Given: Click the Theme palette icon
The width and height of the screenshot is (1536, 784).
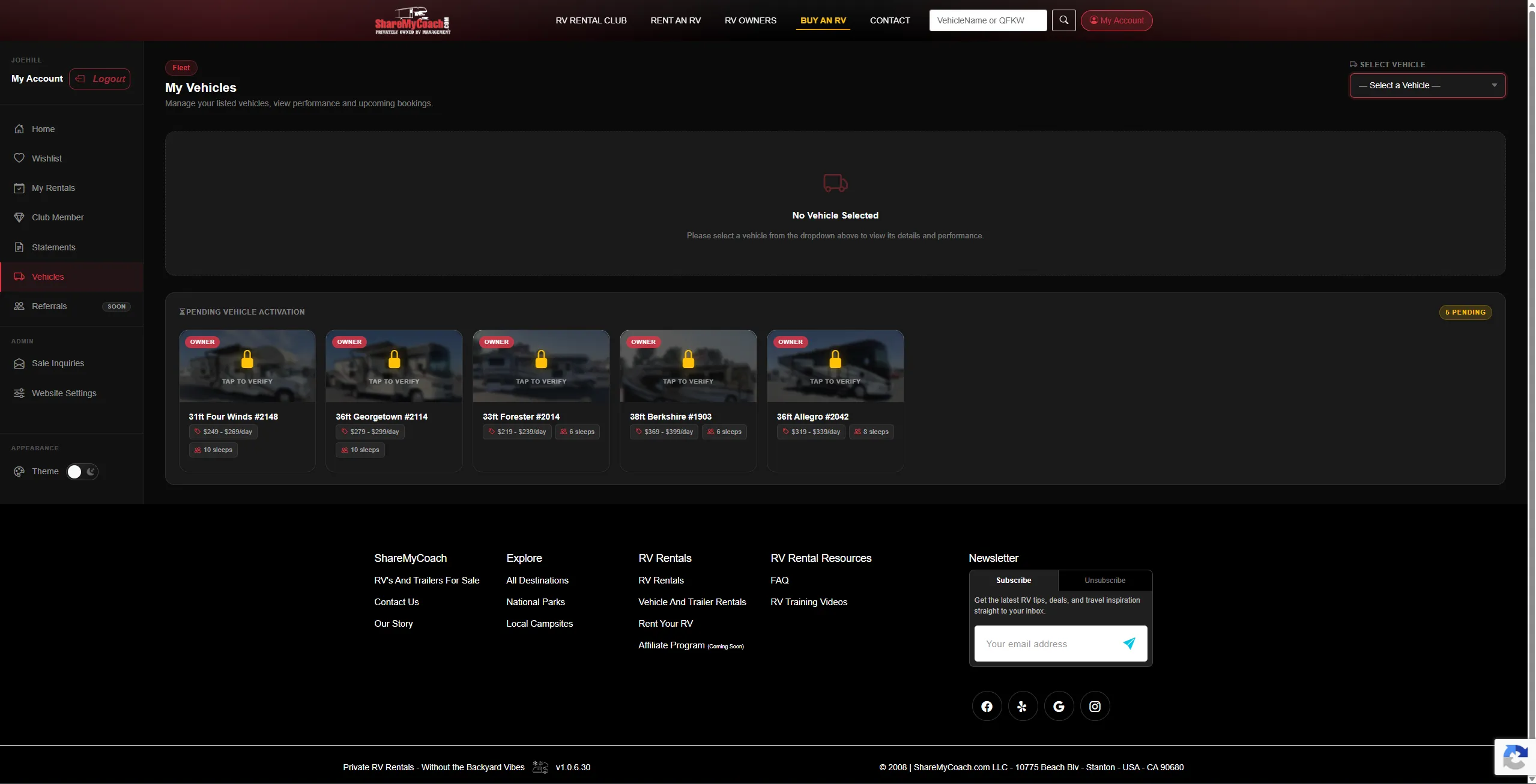Looking at the screenshot, I should click(x=19, y=472).
